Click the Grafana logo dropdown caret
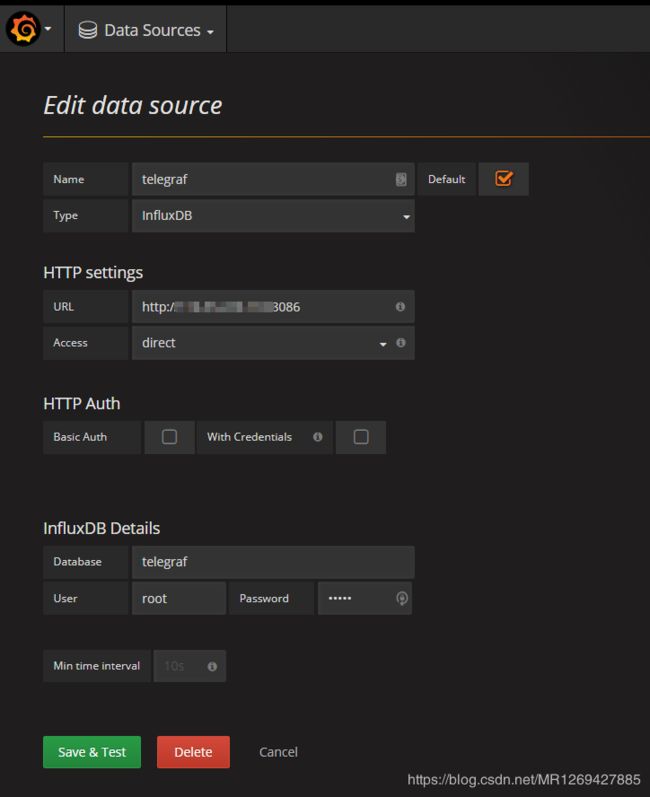The image size is (650, 797). [x=48, y=29]
